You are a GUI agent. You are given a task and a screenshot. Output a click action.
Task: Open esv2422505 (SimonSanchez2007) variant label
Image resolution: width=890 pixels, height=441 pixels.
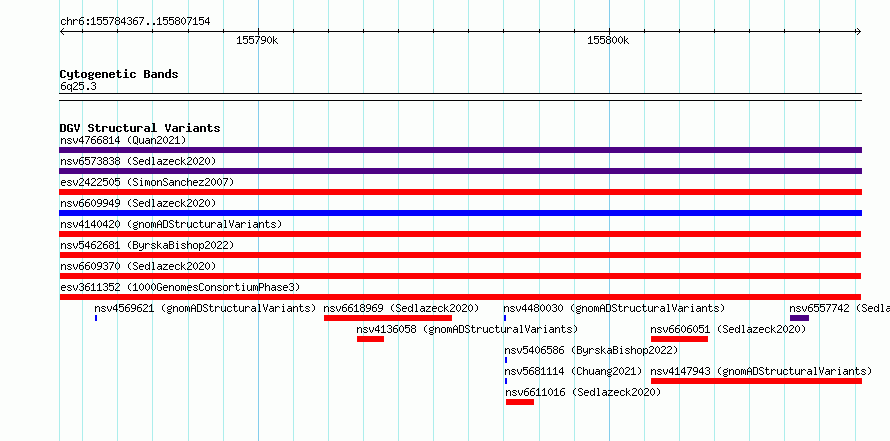pyautogui.click(x=147, y=182)
